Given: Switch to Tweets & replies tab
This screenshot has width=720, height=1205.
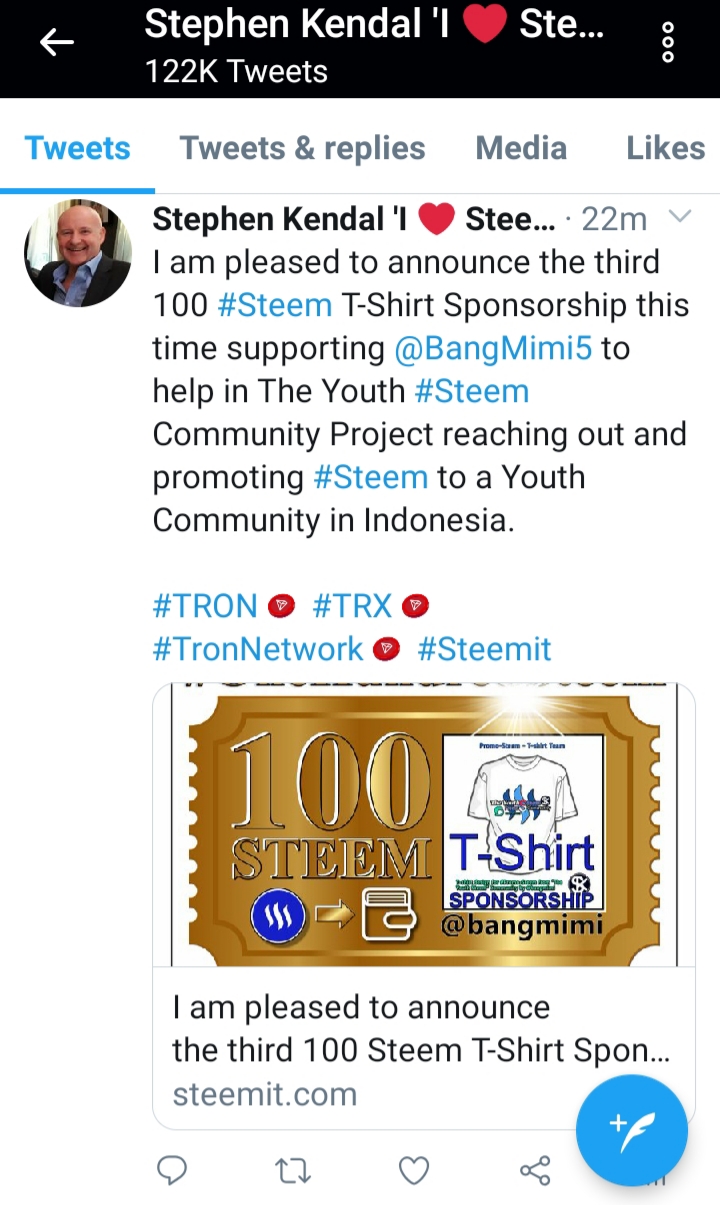Looking at the screenshot, I should (302, 148).
